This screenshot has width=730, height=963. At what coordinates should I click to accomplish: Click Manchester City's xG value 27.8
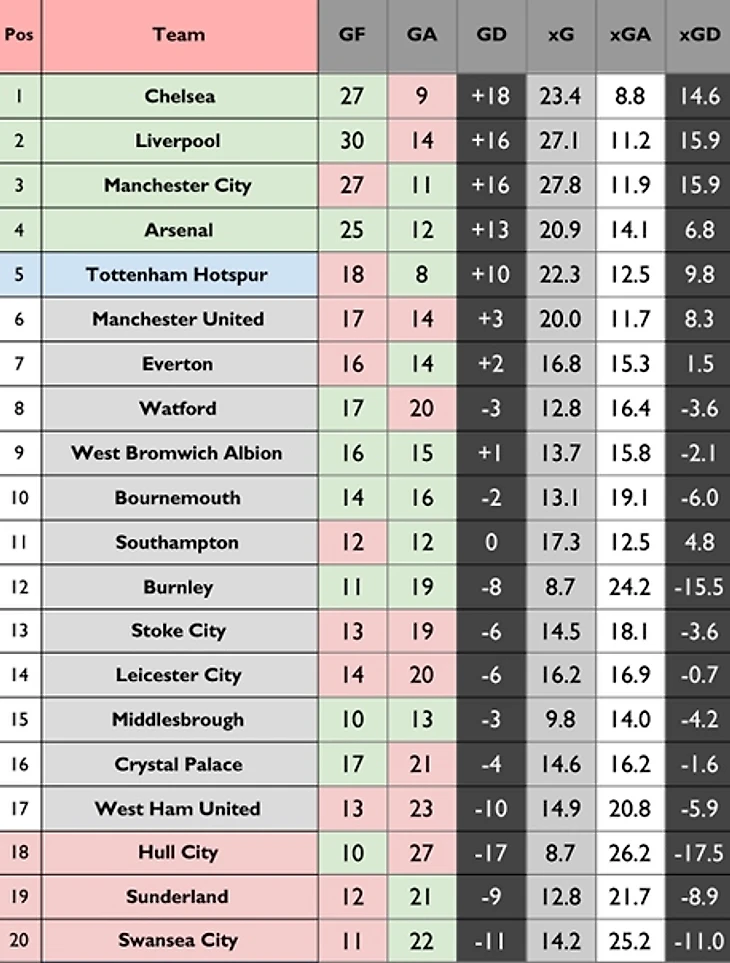point(561,186)
